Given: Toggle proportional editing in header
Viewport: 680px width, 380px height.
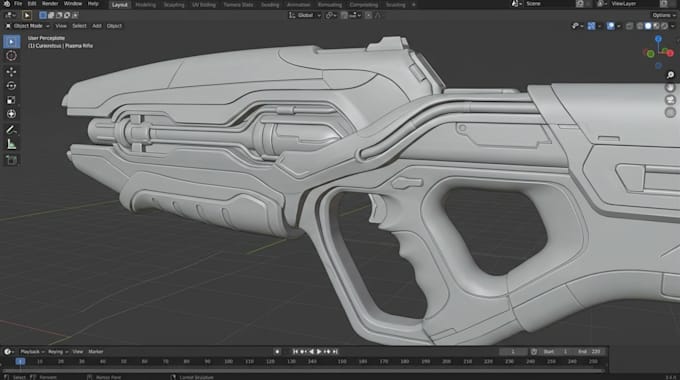Looking at the screenshot, I should click(368, 16).
